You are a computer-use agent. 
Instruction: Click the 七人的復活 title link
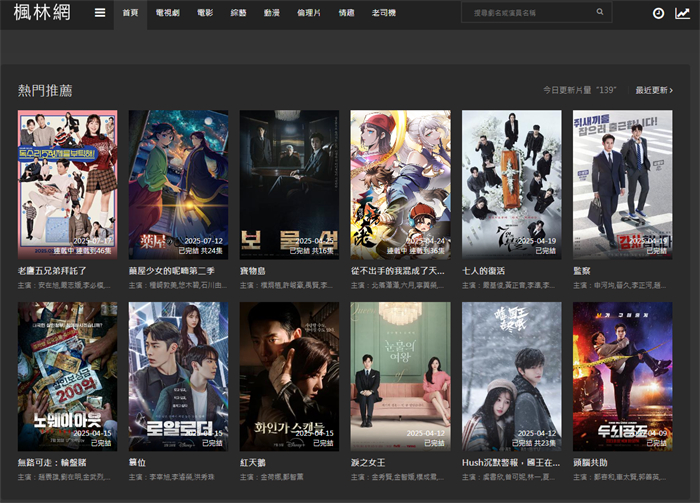coord(483,271)
